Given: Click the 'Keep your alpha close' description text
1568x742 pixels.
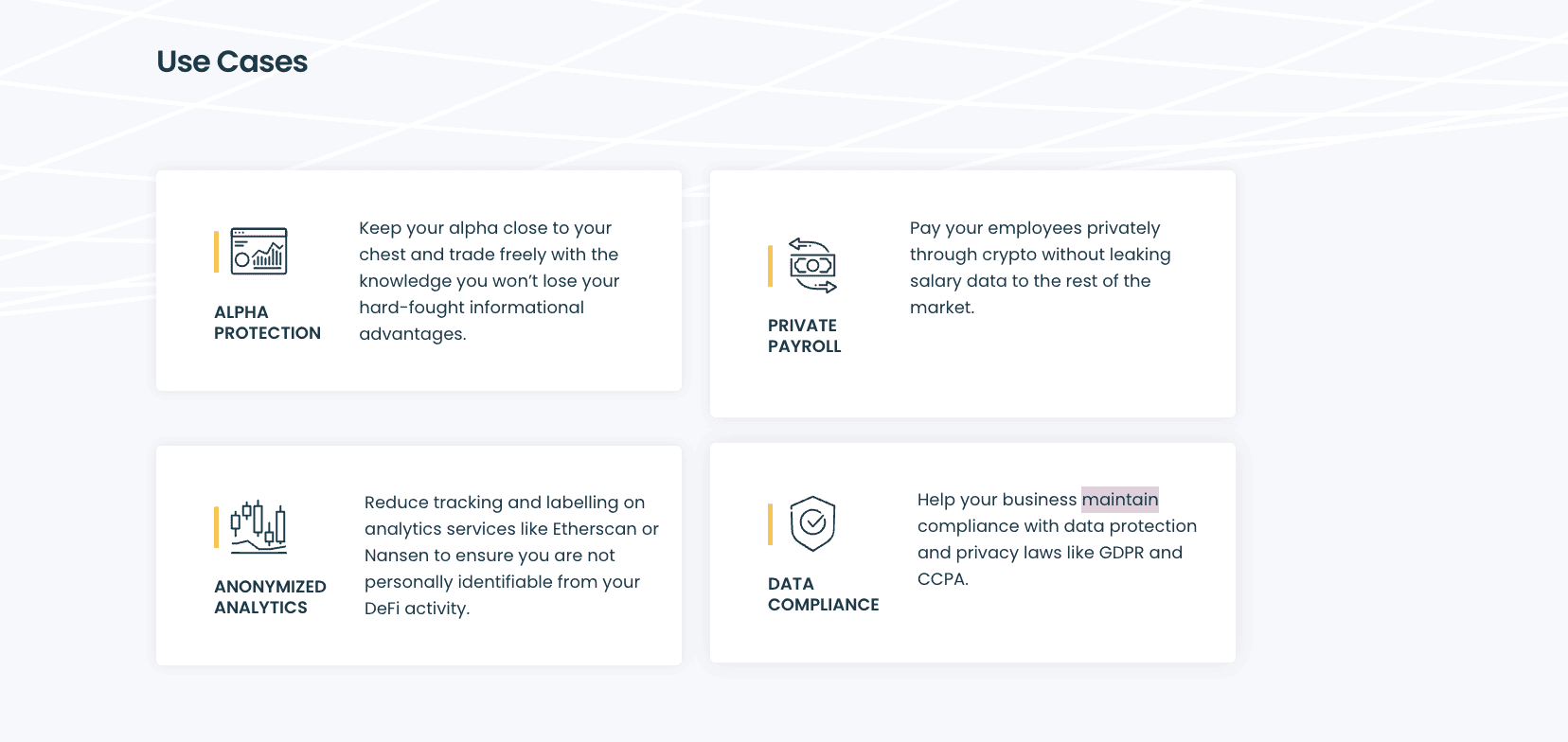Looking at the screenshot, I should [x=489, y=281].
